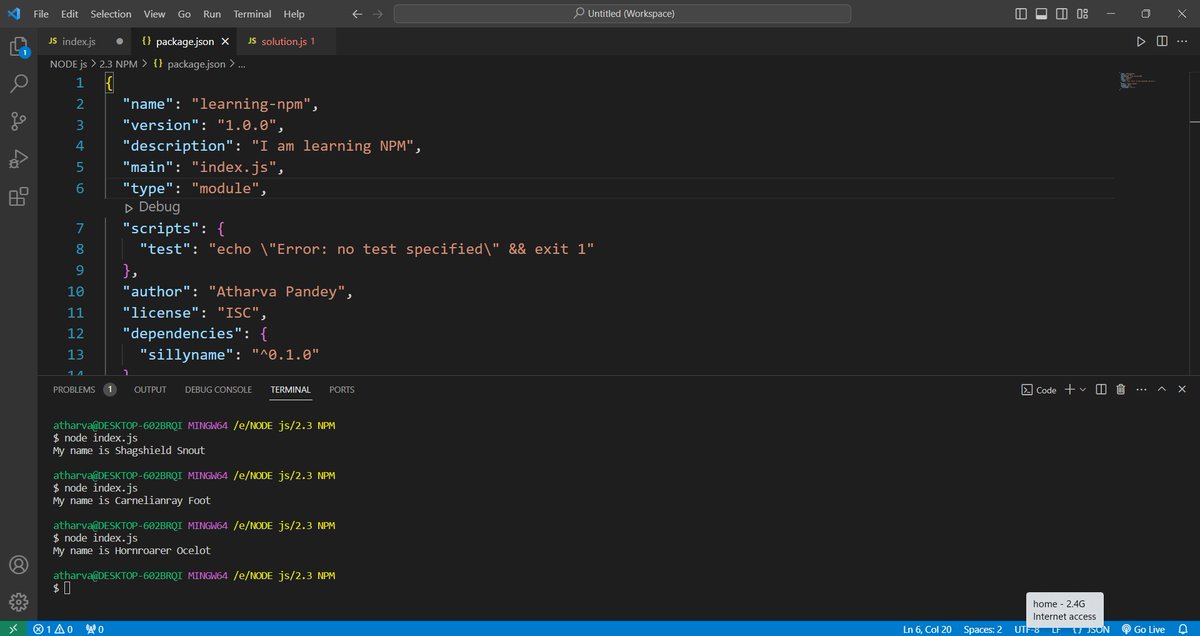The height and width of the screenshot is (636, 1200).
Task: Run index.js with the play icon
Action: 1142,41
